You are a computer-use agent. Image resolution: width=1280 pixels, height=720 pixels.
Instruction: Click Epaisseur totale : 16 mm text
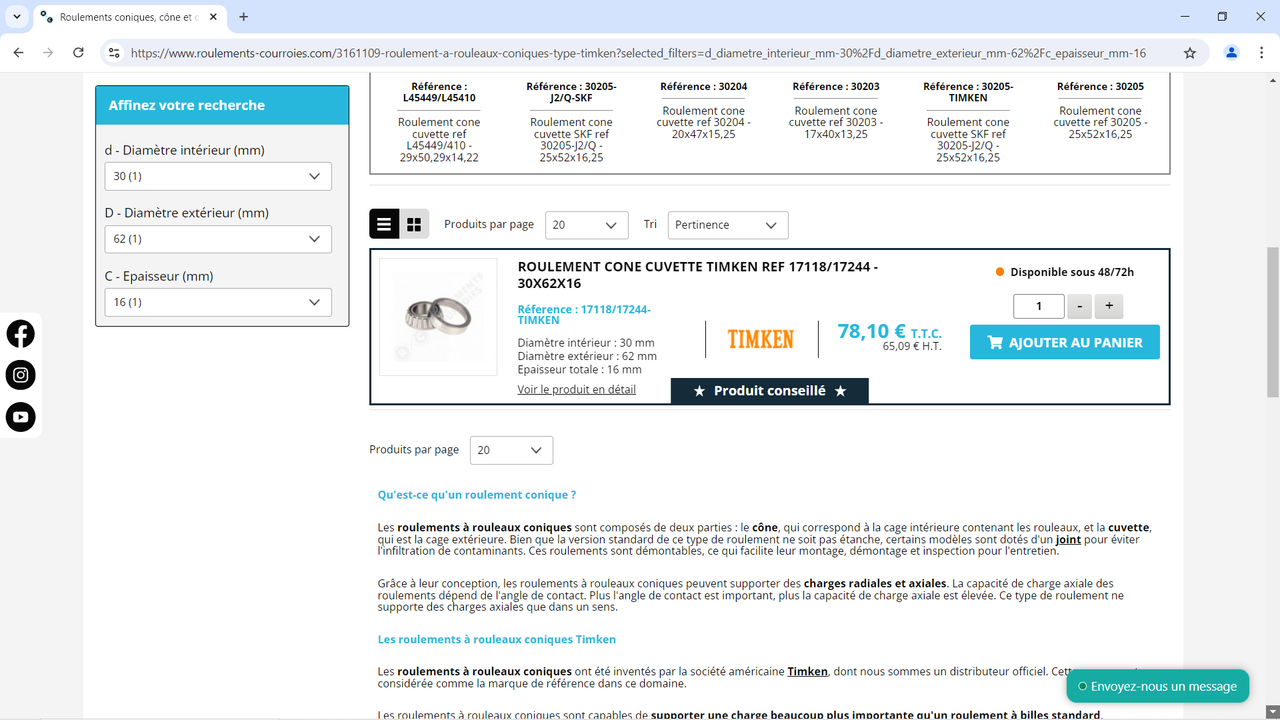(580, 369)
